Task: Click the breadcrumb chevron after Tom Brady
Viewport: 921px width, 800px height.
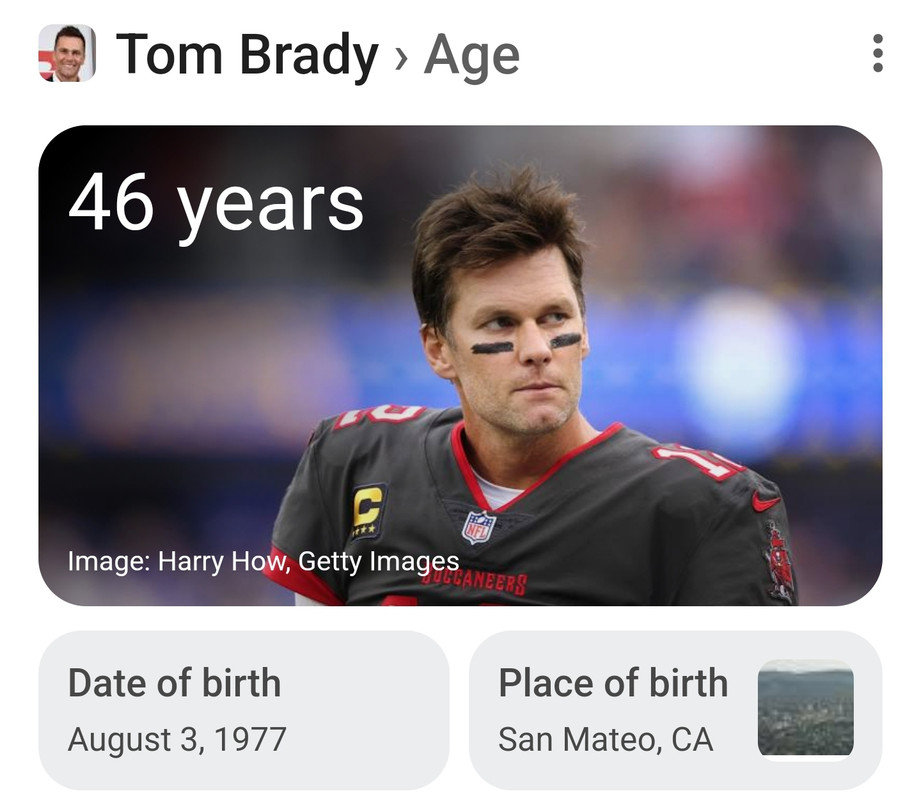Action: point(401,57)
